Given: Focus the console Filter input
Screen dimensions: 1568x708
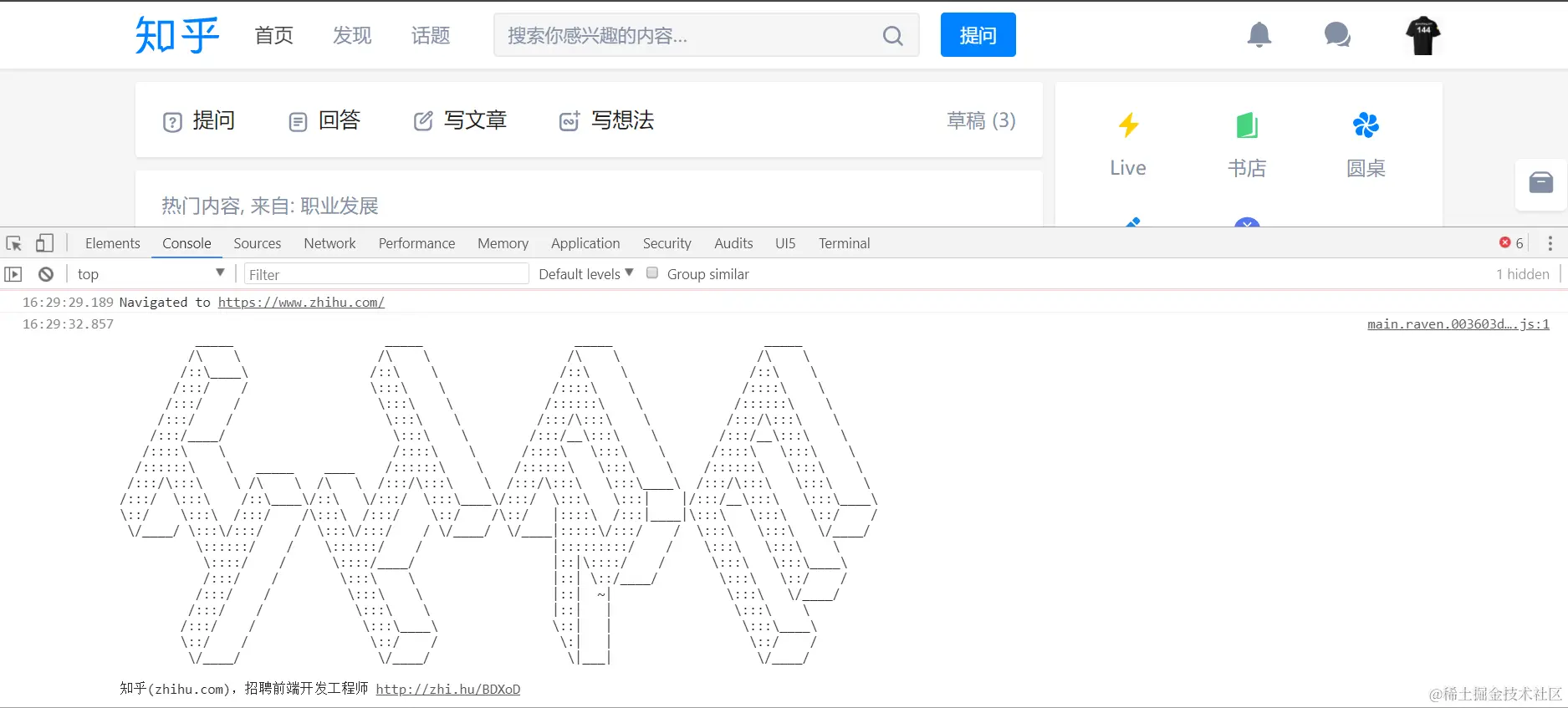Looking at the screenshot, I should pyautogui.click(x=386, y=274).
